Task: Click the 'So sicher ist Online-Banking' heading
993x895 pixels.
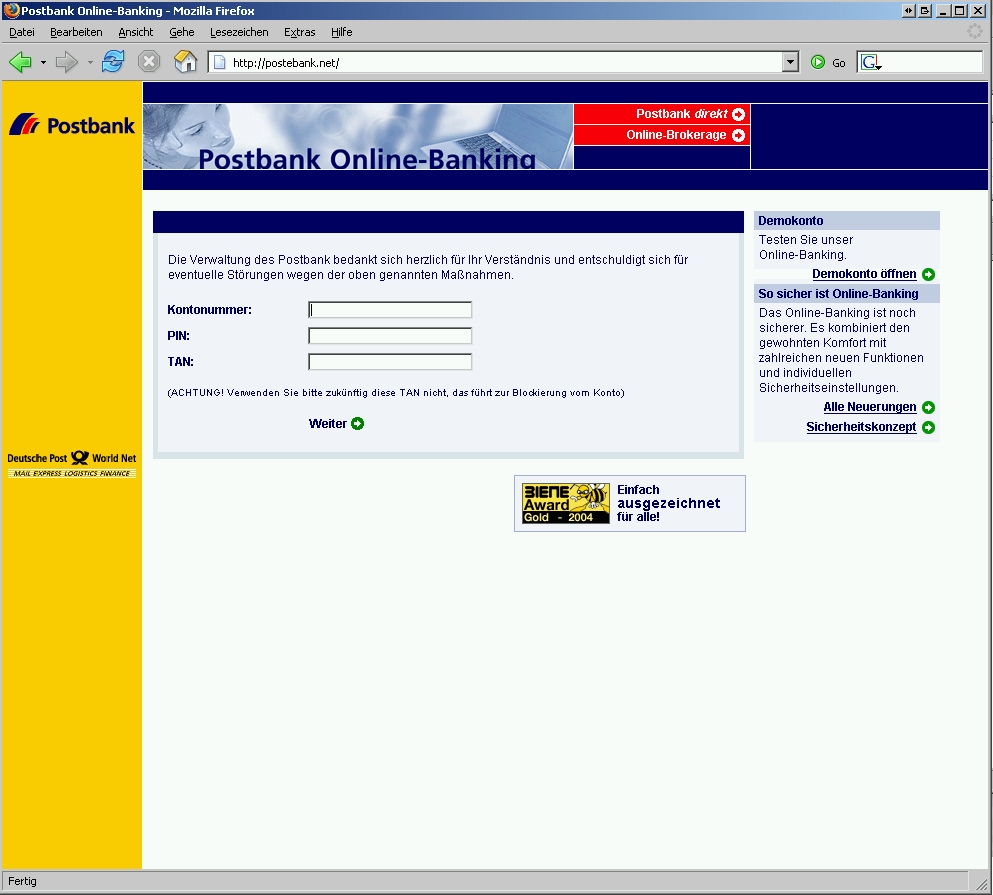Action: (838, 293)
